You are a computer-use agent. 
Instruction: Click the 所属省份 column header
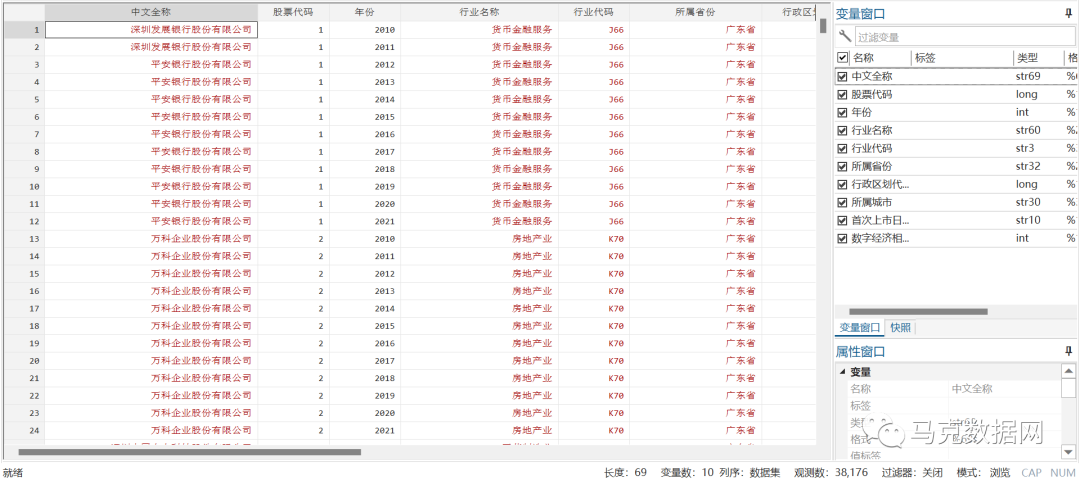(x=695, y=12)
